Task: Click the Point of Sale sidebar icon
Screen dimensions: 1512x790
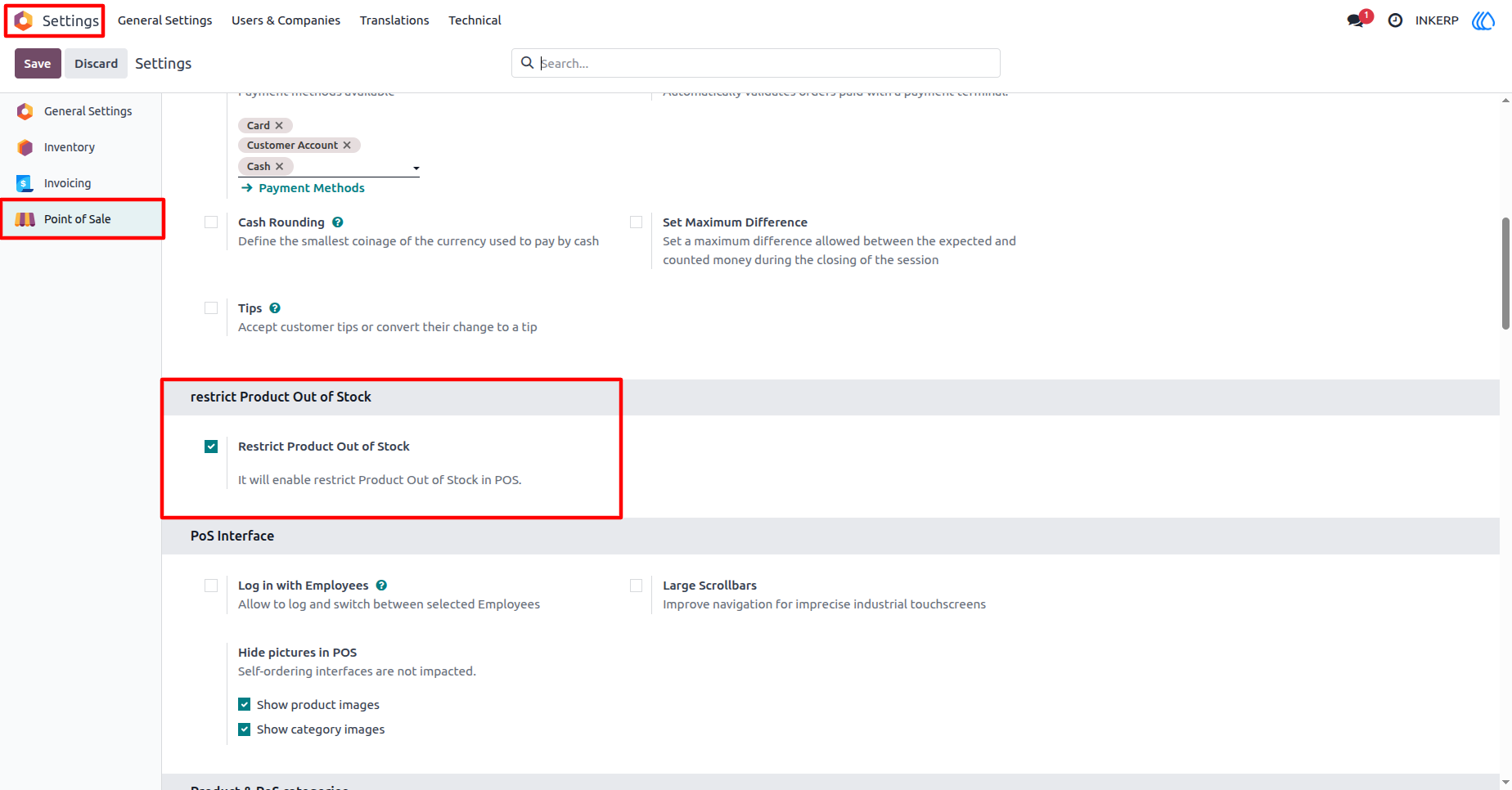Action: [x=25, y=219]
